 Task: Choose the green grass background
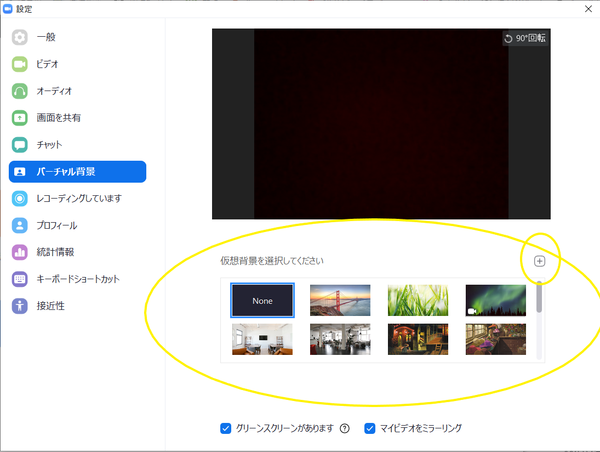point(418,300)
